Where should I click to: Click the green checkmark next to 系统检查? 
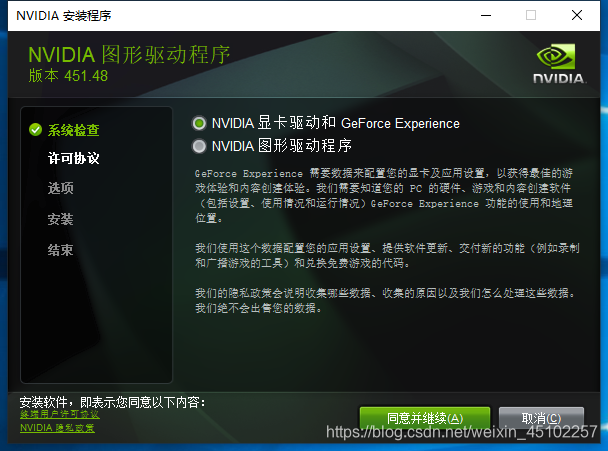tap(35, 130)
